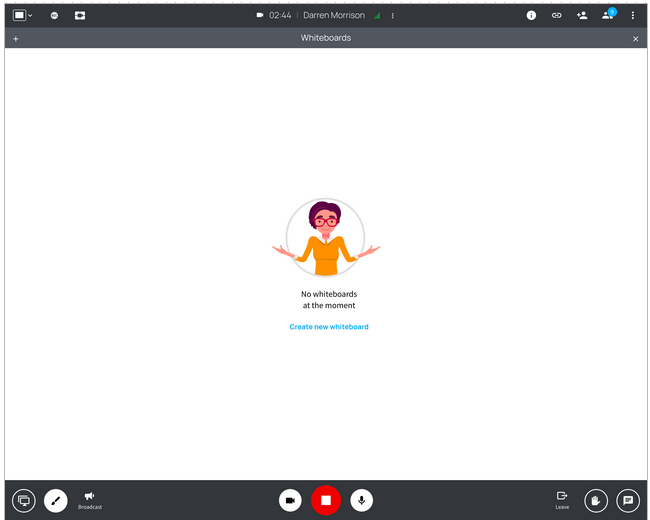Start screen sharing button
650x520 pixels.
click(x=24, y=501)
